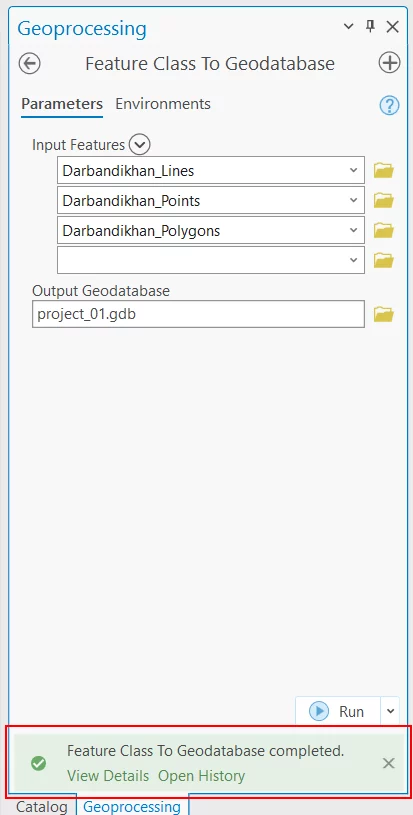Browse folder for Darbandikhan_Points input

[383, 200]
